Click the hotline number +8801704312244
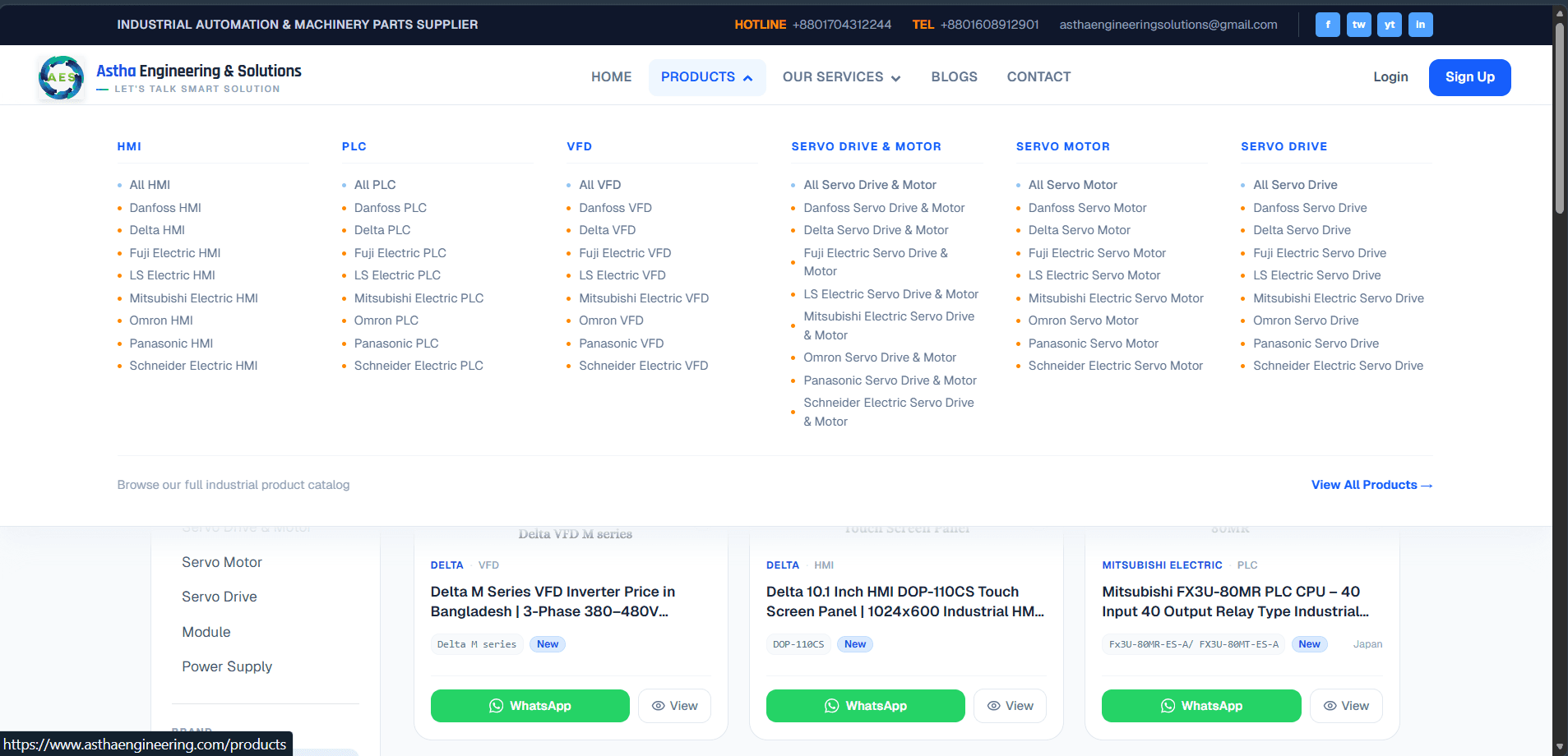 tap(842, 25)
